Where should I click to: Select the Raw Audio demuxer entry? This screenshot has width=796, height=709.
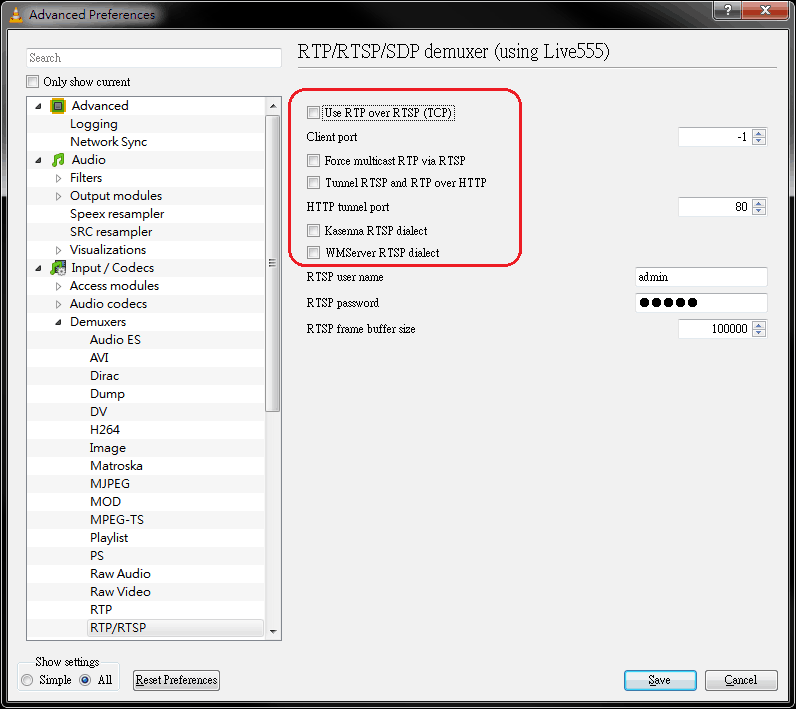coord(120,573)
